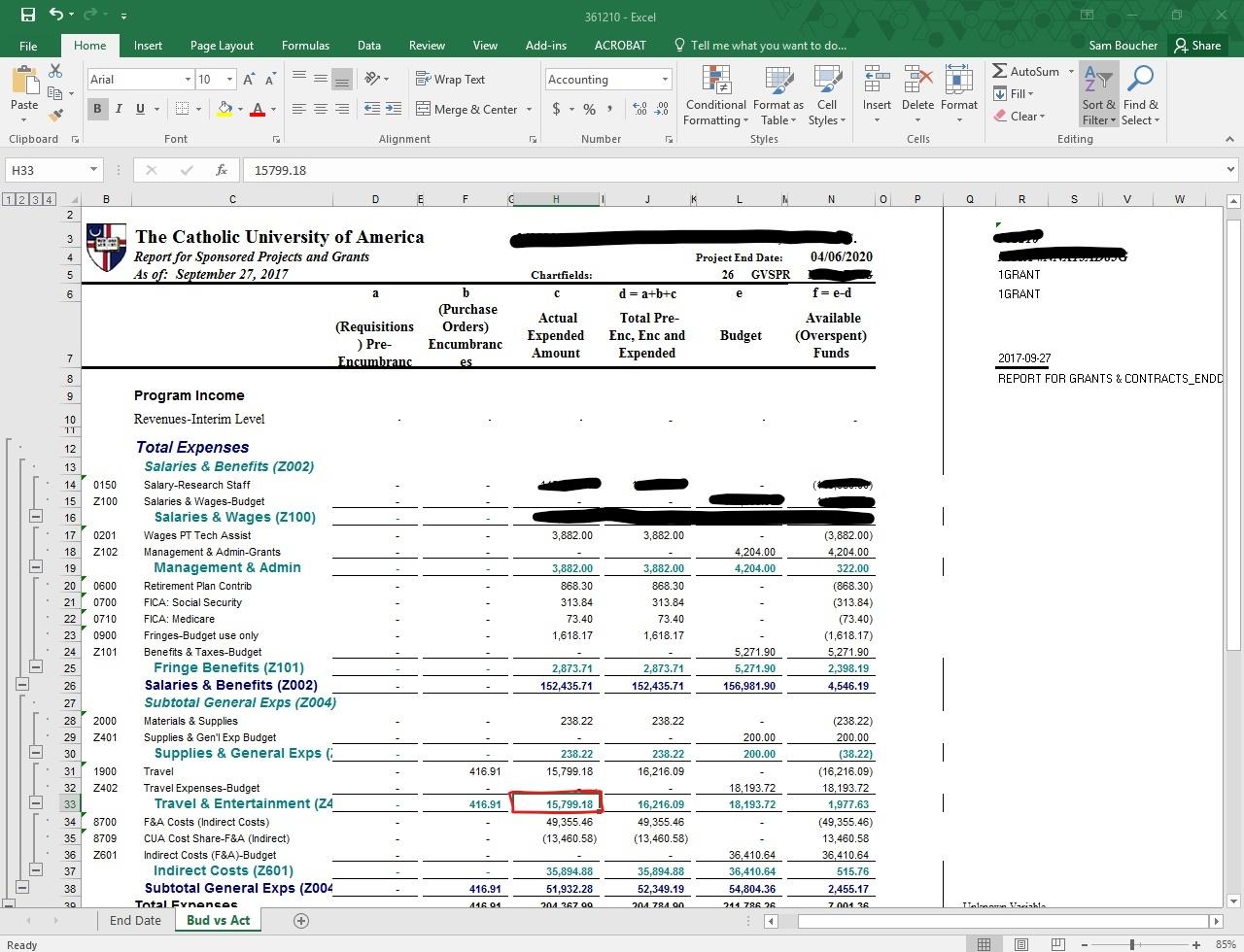Click the Share button

coord(1196,46)
